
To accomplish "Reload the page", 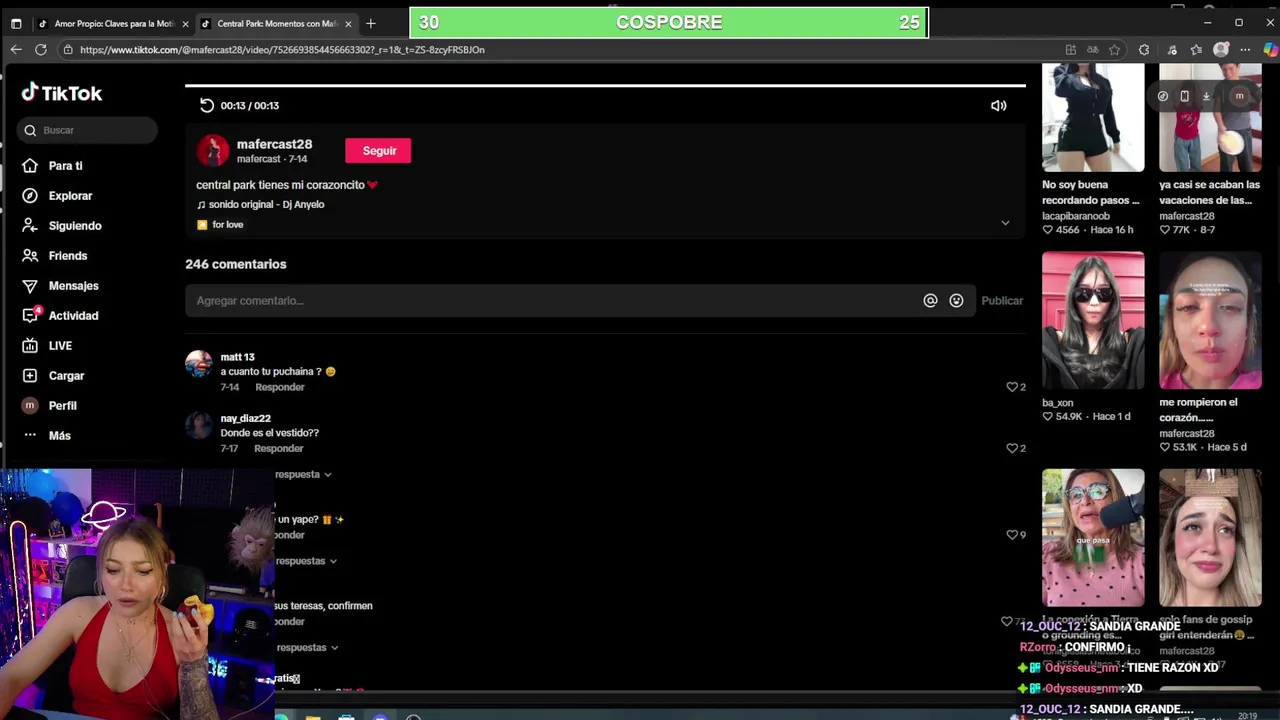I will pyautogui.click(x=41, y=49).
